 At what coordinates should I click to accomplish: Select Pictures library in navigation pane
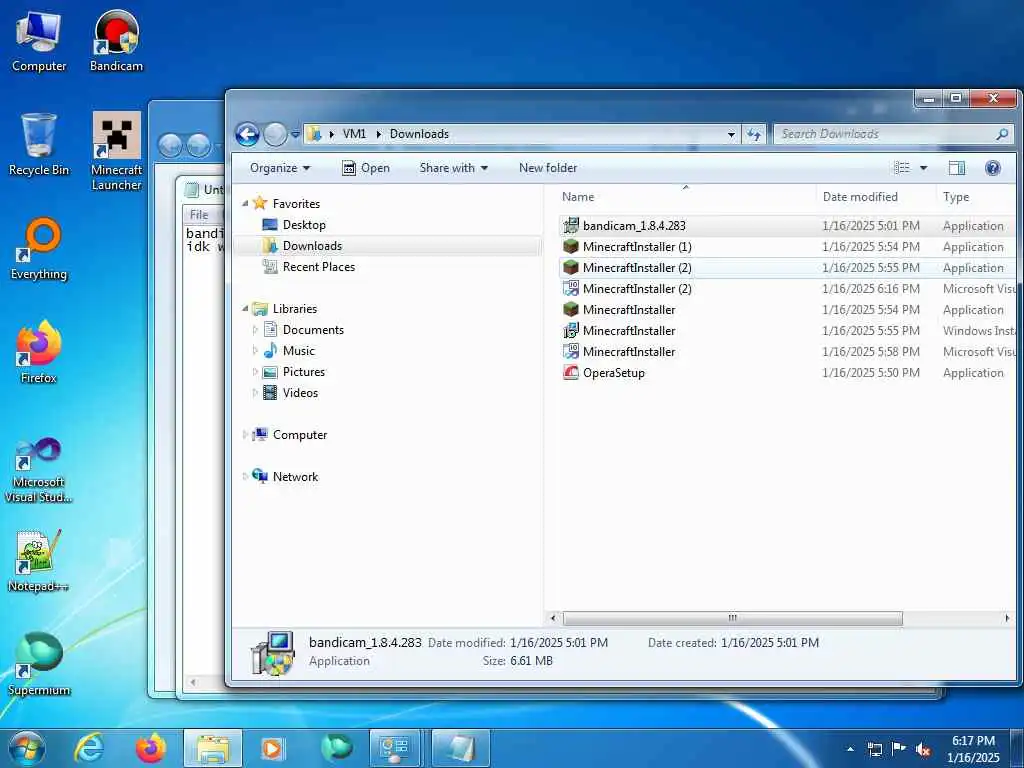[x=304, y=372]
